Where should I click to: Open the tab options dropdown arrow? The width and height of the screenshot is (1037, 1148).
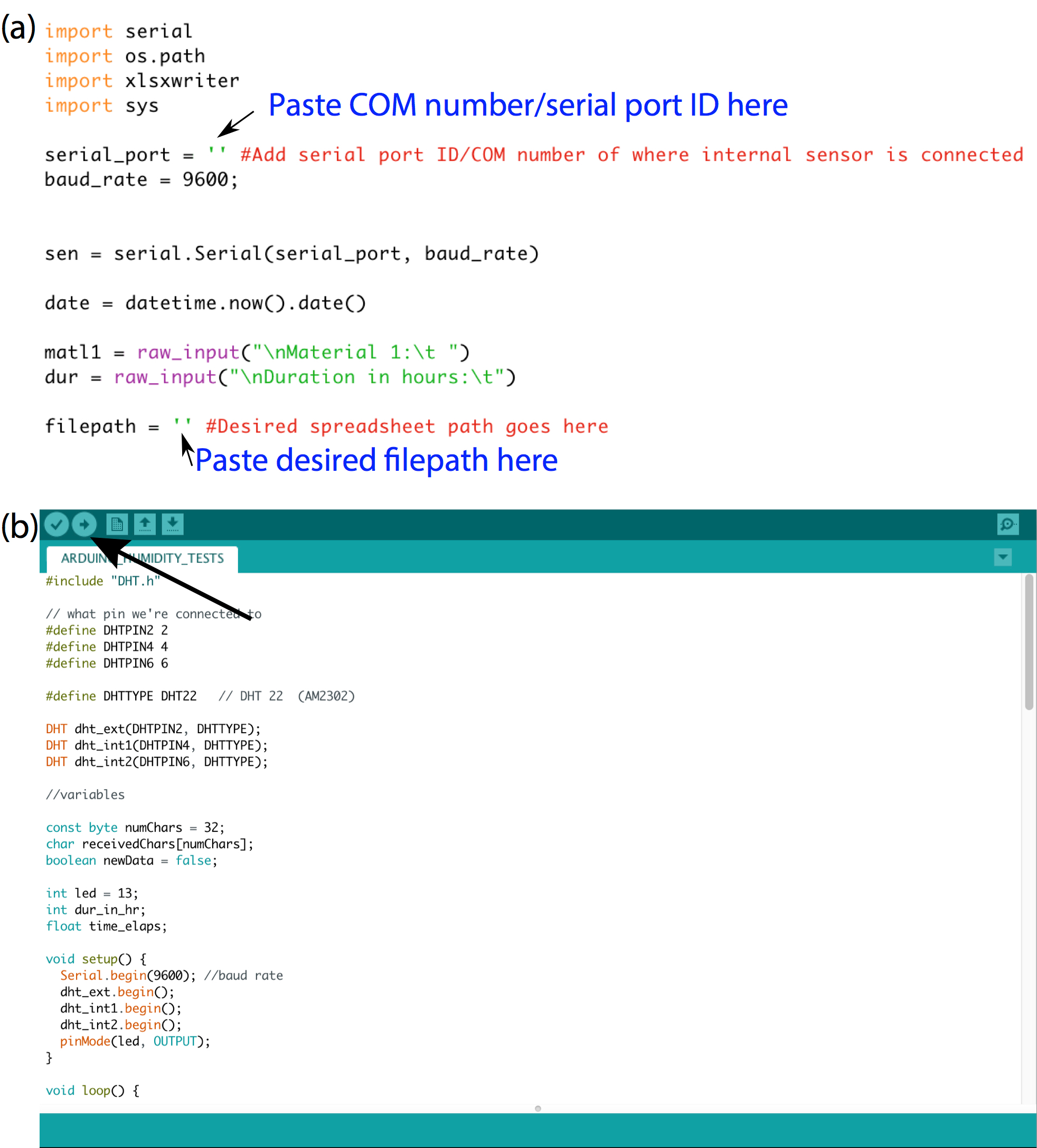pos(1003,556)
